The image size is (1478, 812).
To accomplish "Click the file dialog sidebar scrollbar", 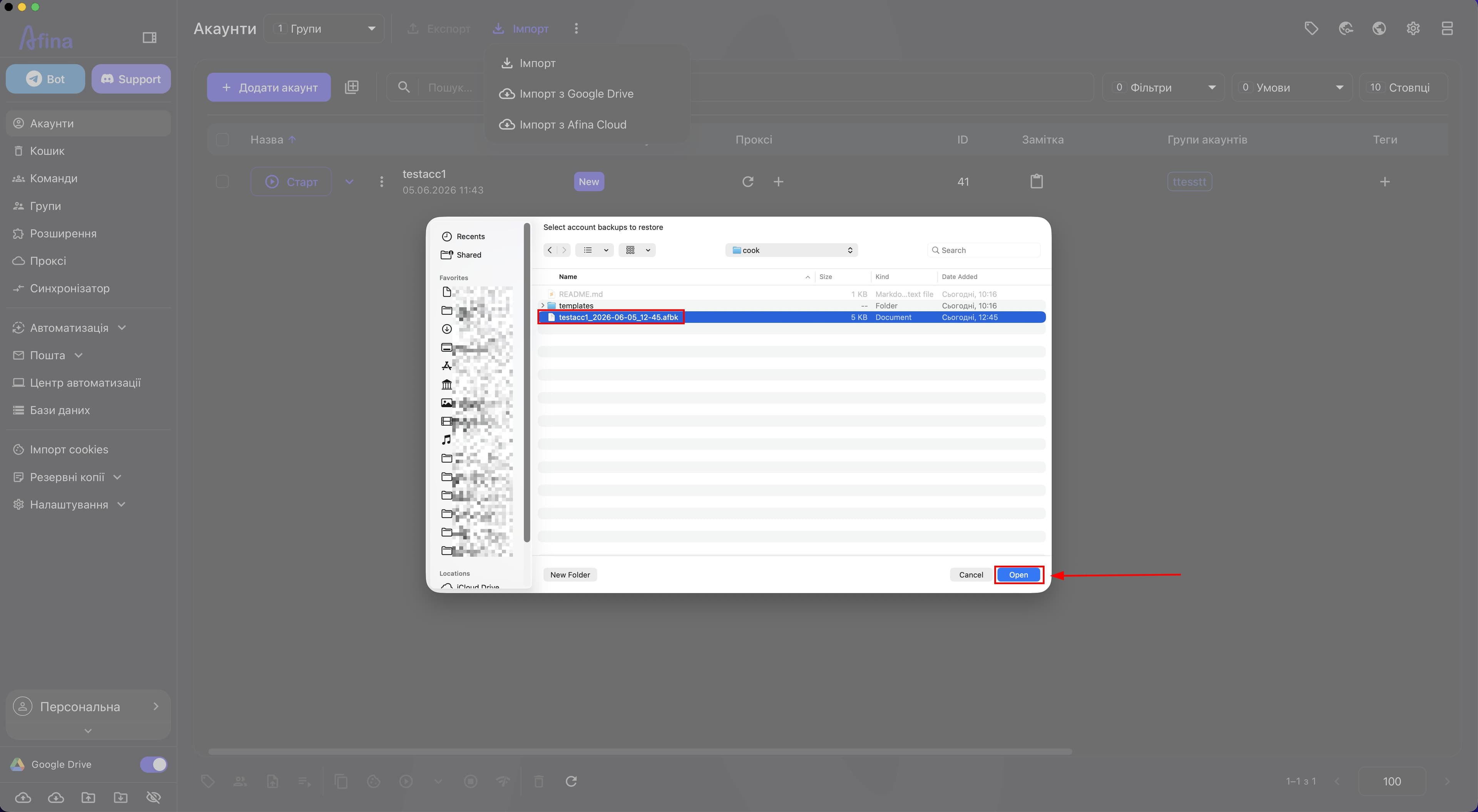I will point(527,382).
